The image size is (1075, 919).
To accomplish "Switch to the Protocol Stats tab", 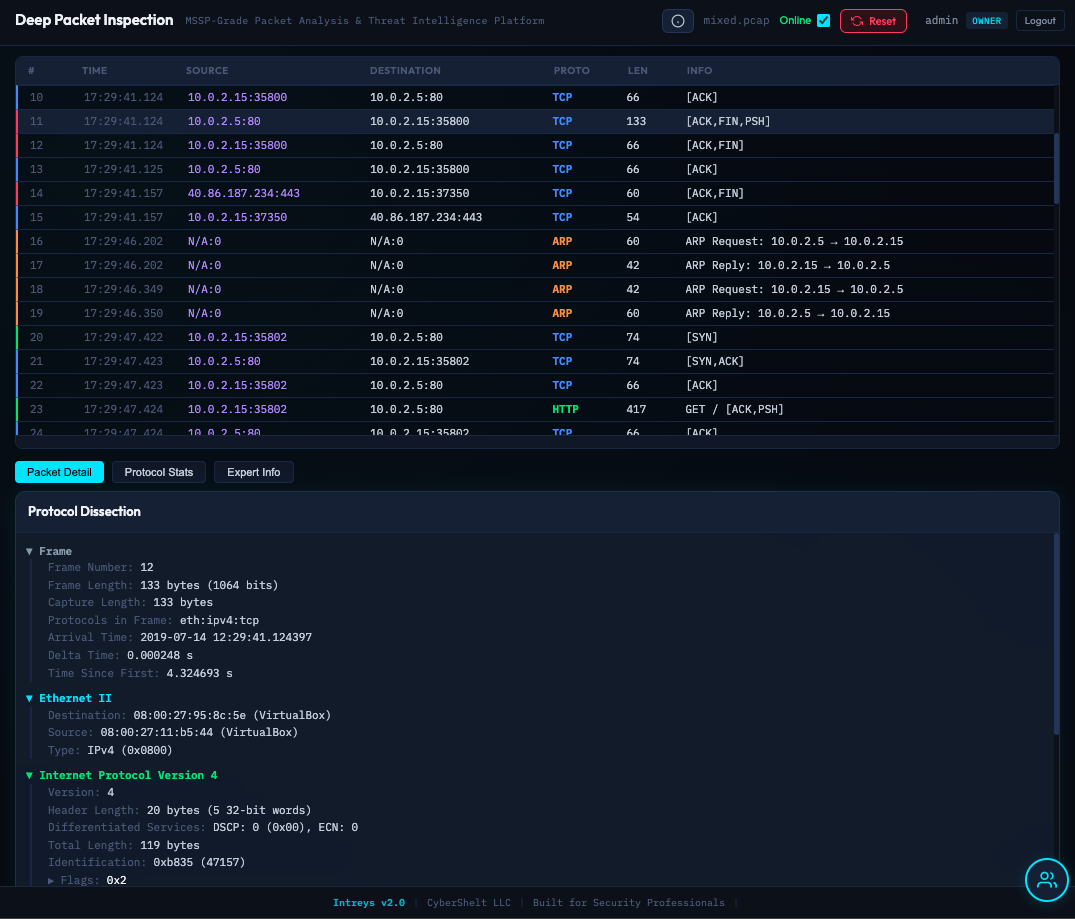I will coord(158,472).
